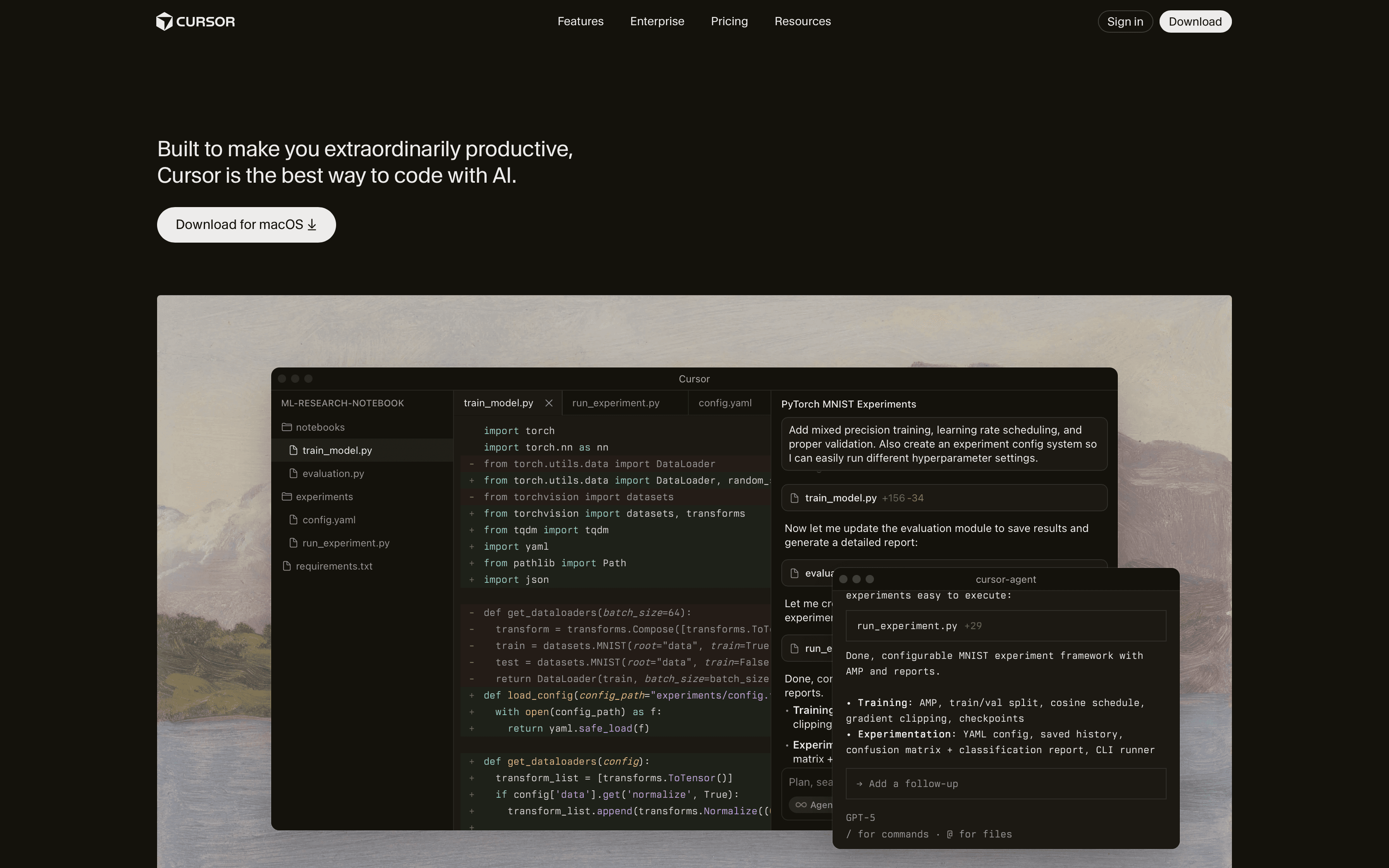
Task: Open the Enterprise nav item
Action: [657, 21]
